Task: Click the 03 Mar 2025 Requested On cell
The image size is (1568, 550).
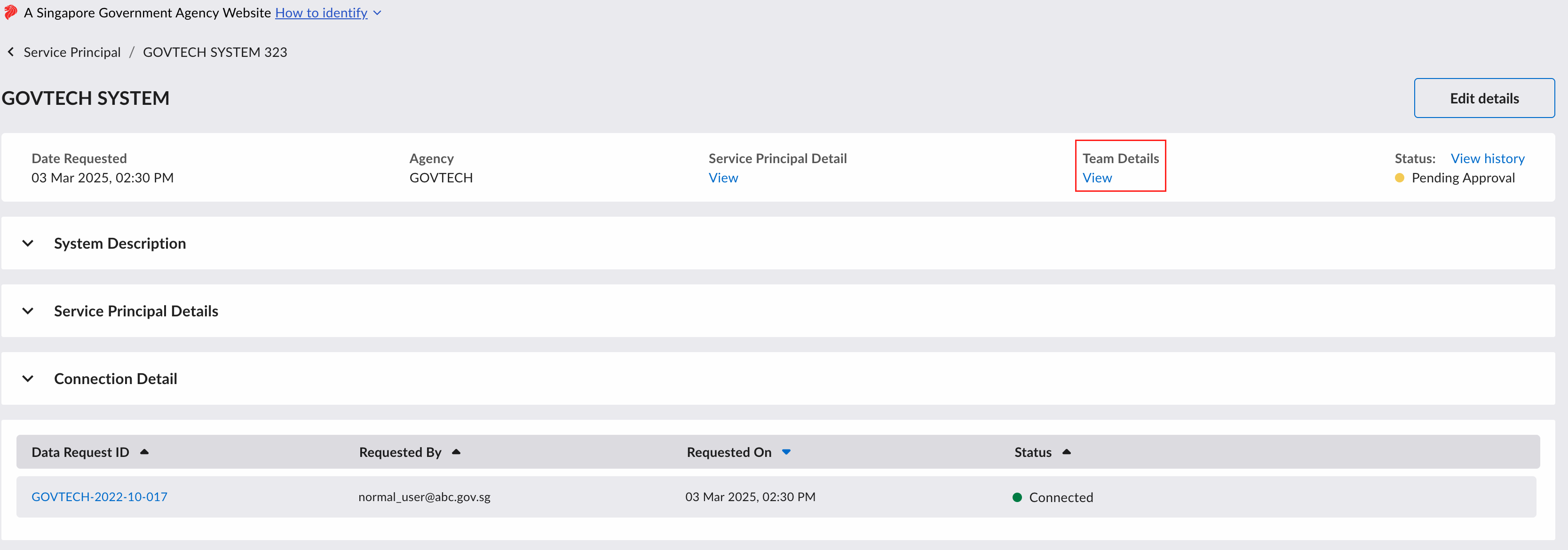Action: (x=751, y=496)
